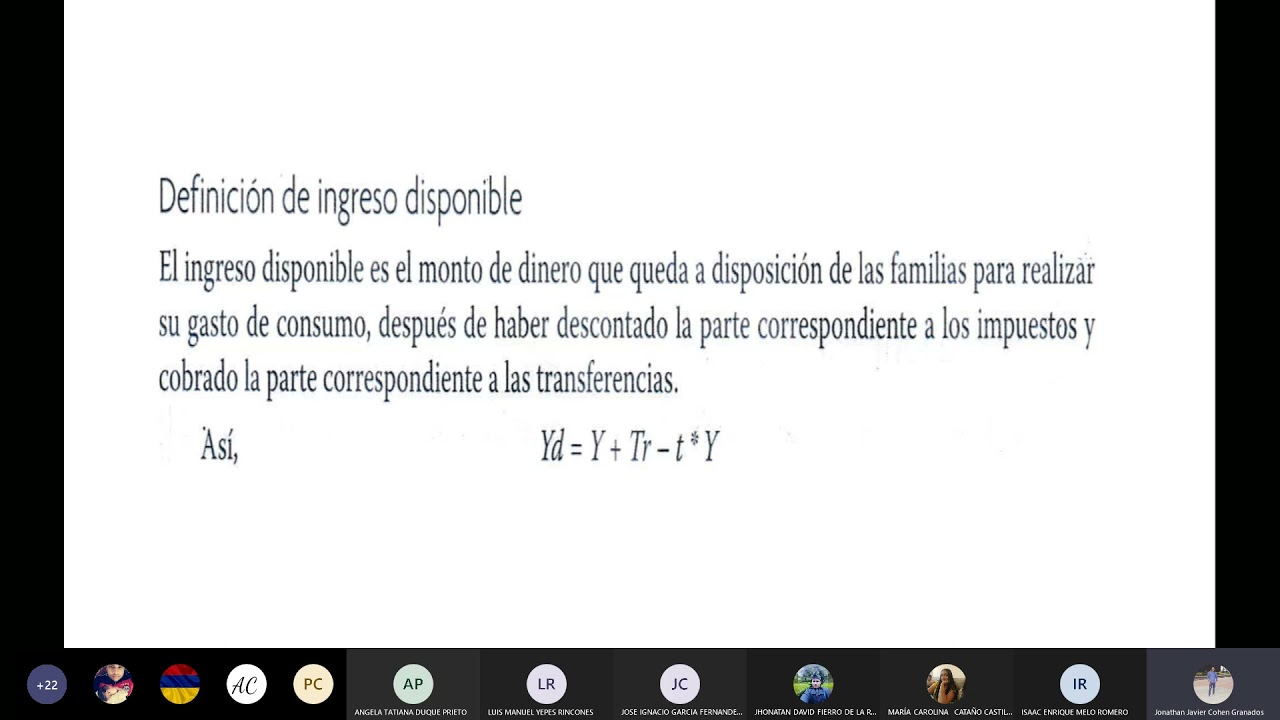Select Angela Tatiana Duque Prieto's AP tile
This screenshot has width=1280, height=720.
coord(413,685)
